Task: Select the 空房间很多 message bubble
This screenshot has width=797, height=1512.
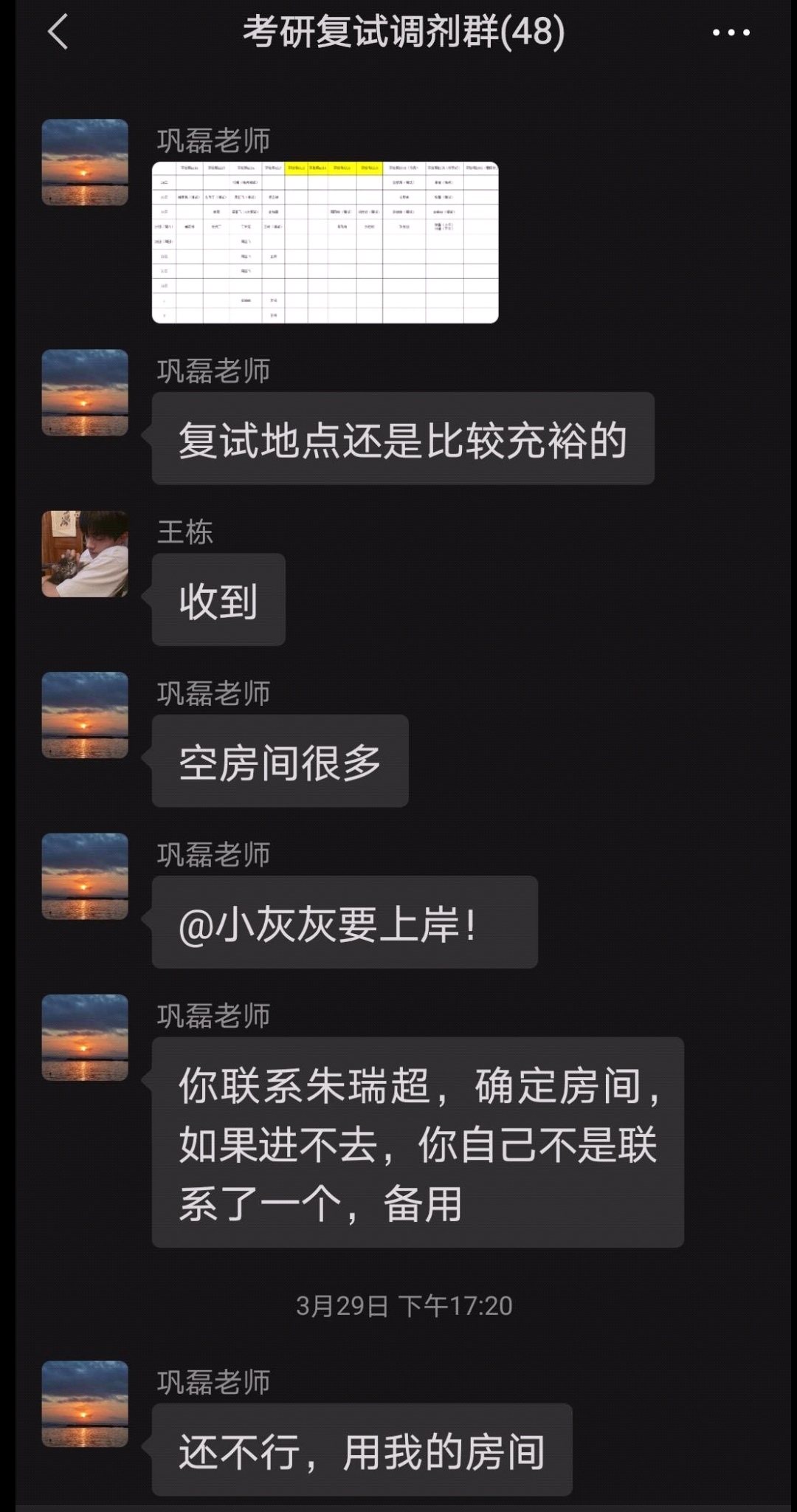Action: [280, 760]
